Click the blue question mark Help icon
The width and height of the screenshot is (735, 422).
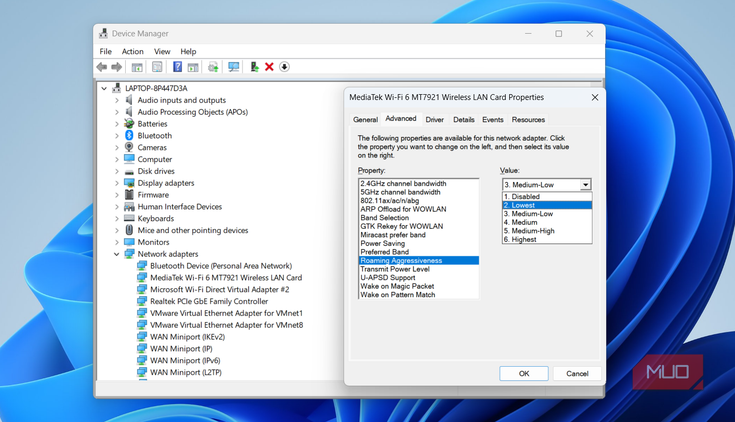pyautogui.click(x=177, y=67)
